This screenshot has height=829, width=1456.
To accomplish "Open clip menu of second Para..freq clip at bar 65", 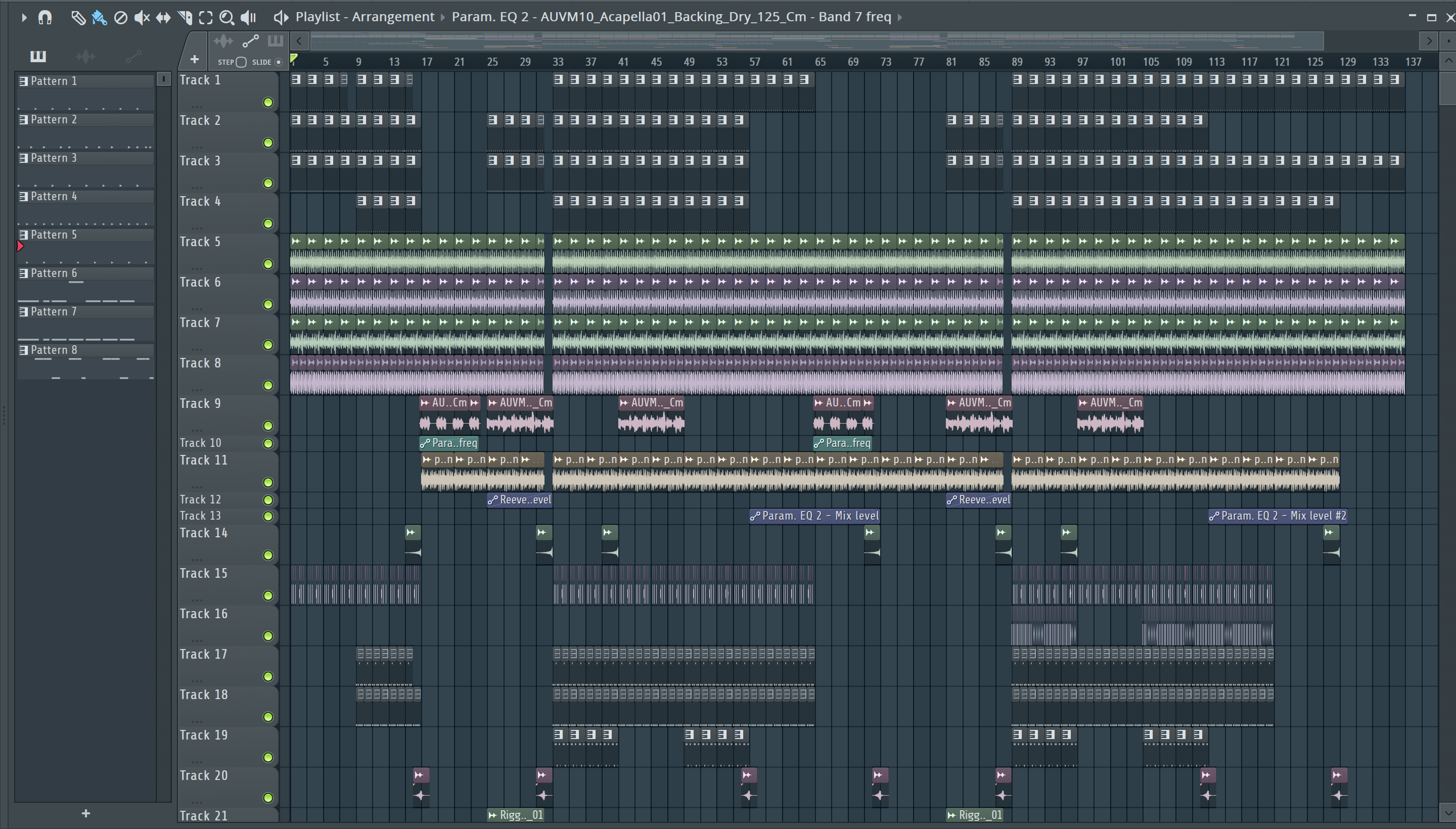I will 819,443.
